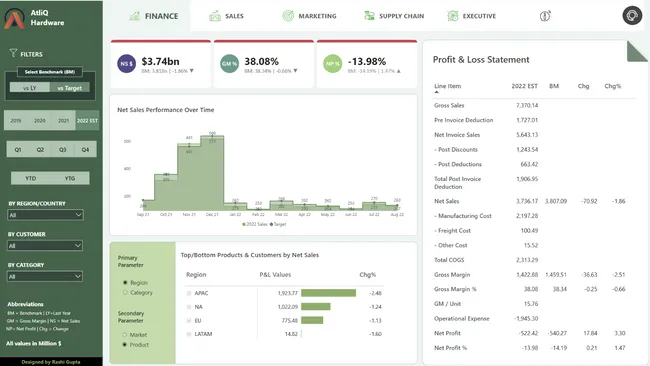650x366 pixels.
Task: Select the YTD filter
Action: pyautogui.click(x=31, y=178)
